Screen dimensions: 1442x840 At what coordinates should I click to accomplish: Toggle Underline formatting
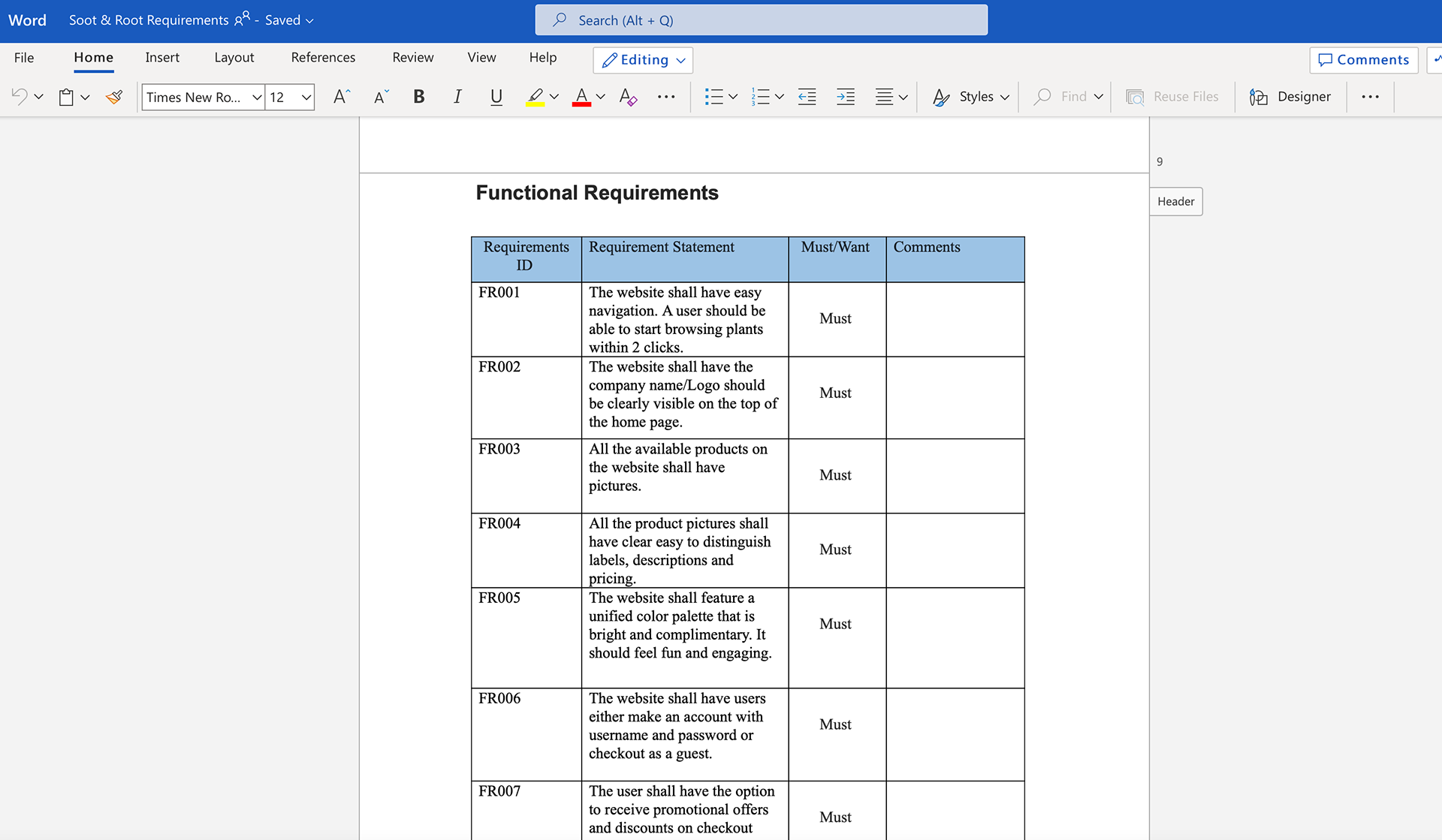(x=496, y=97)
